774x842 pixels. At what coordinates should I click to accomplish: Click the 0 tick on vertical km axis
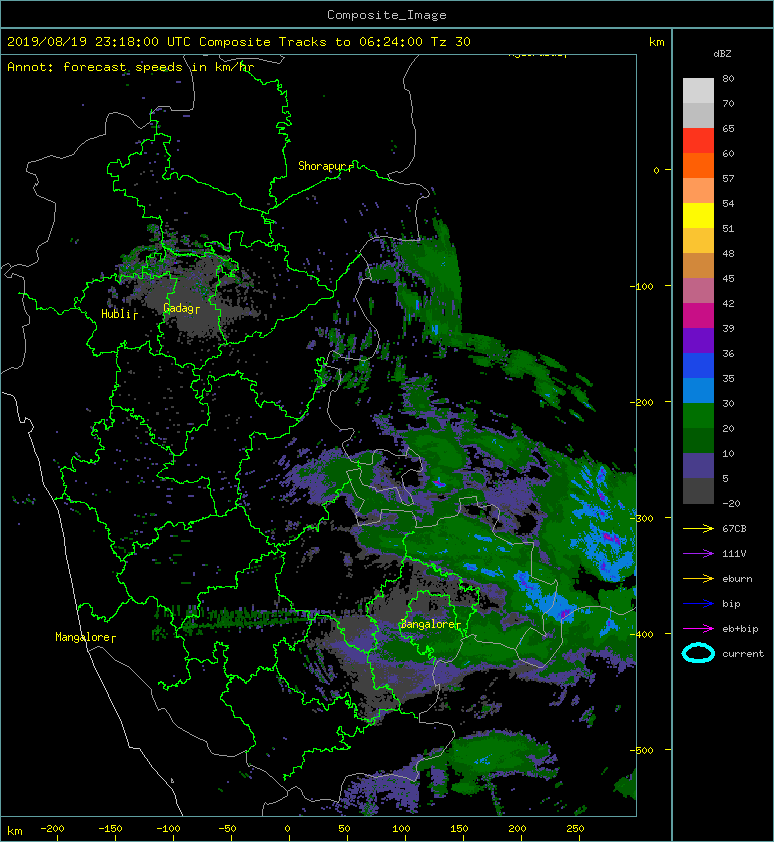(x=656, y=170)
